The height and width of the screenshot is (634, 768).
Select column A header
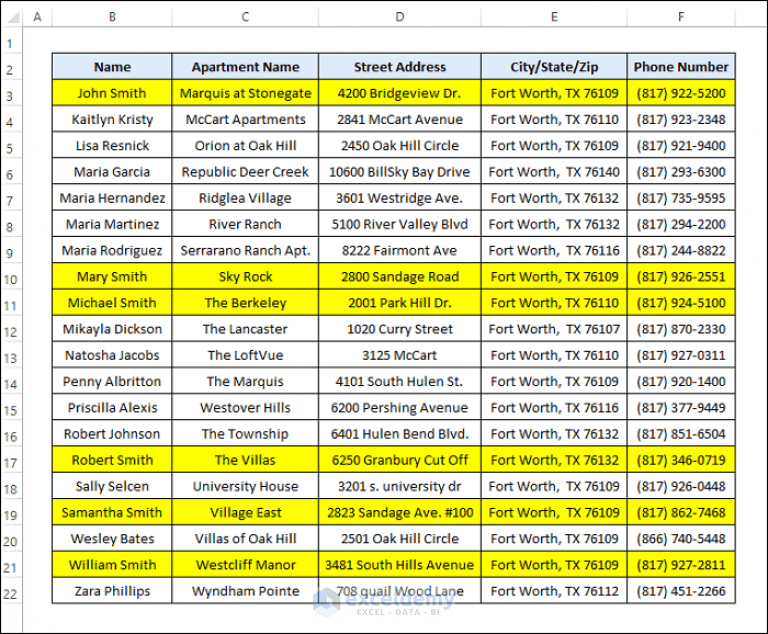click(x=37, y=17)
